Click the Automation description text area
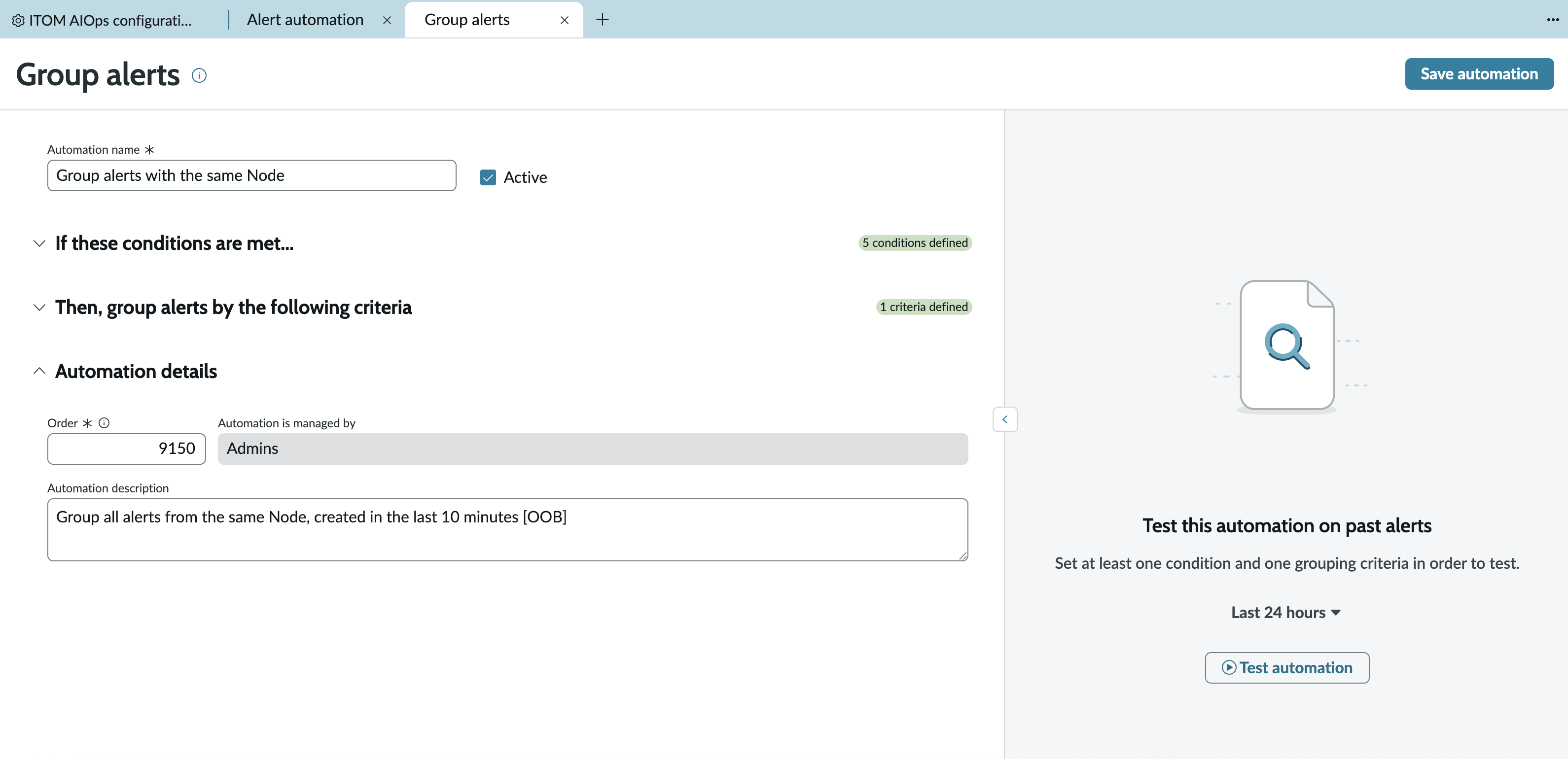 pos(507,529)
